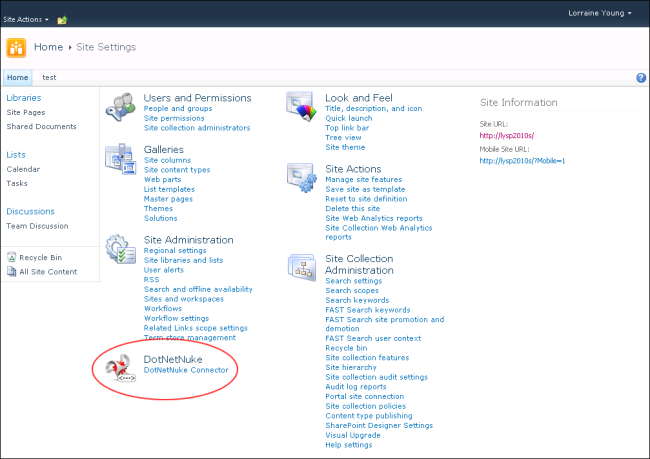This screenshot has width=650, height=459.
Task: Open the DotNetNuke Connector link
Action: click(x=186, y=370)
